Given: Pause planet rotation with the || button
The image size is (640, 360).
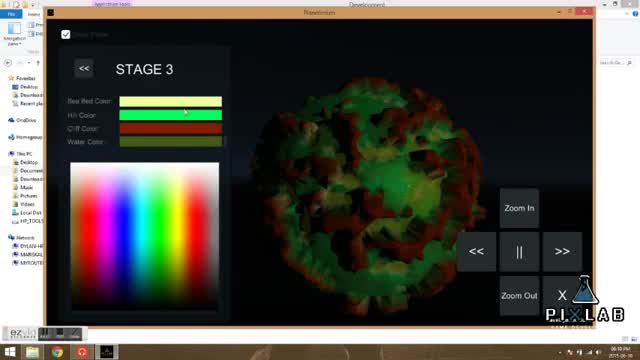Looking at the screenshot, I should pyautogui.click(x=519, y=252).
